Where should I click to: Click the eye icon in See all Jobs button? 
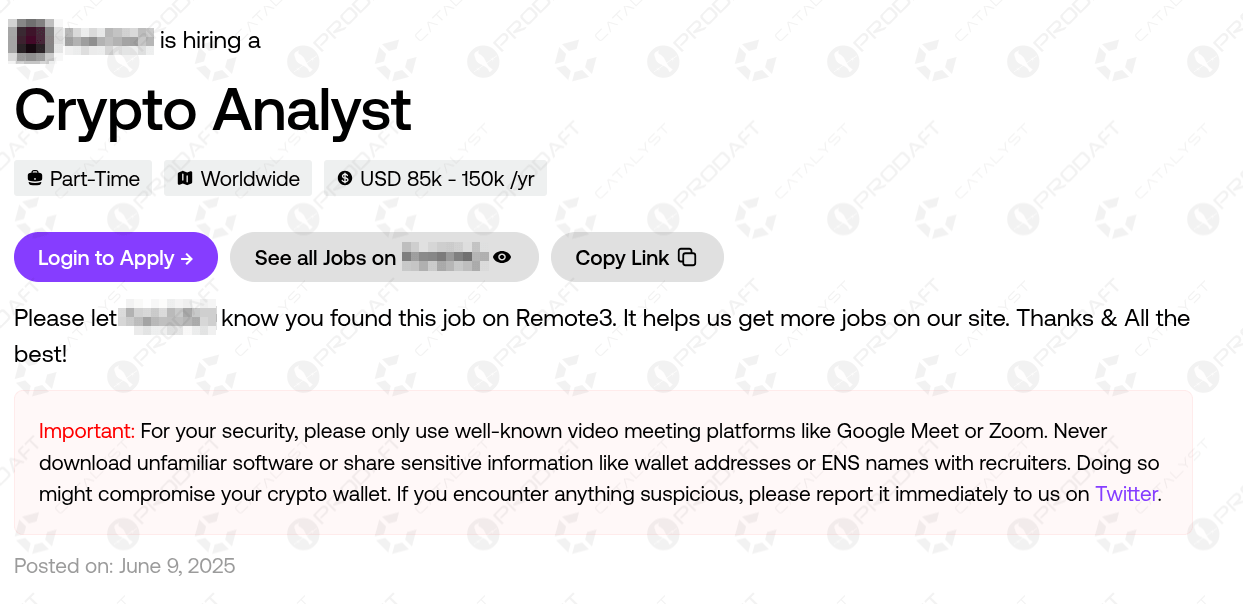[x=502, y=258]
